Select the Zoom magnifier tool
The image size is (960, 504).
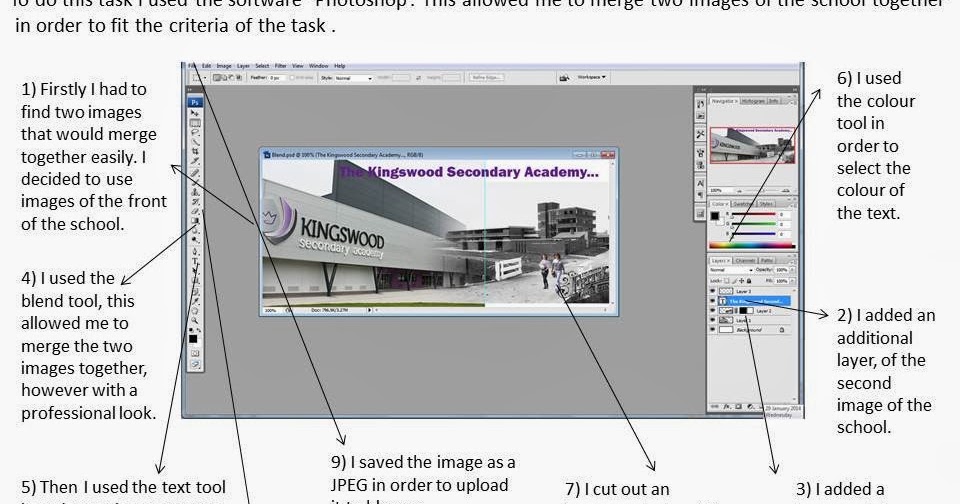(195, 320)
